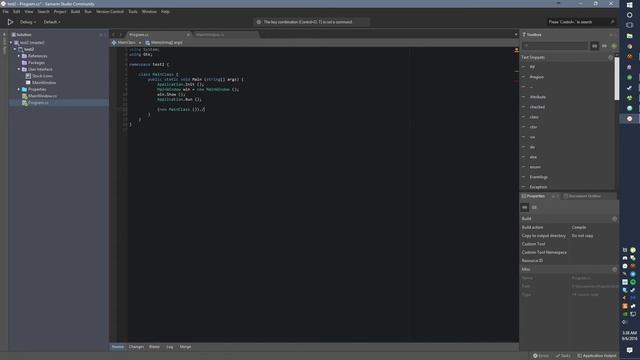Collapse the Text Snippets toolbox category
The width and height of the screenshot is (640, 360).
[x=610, y=58]
